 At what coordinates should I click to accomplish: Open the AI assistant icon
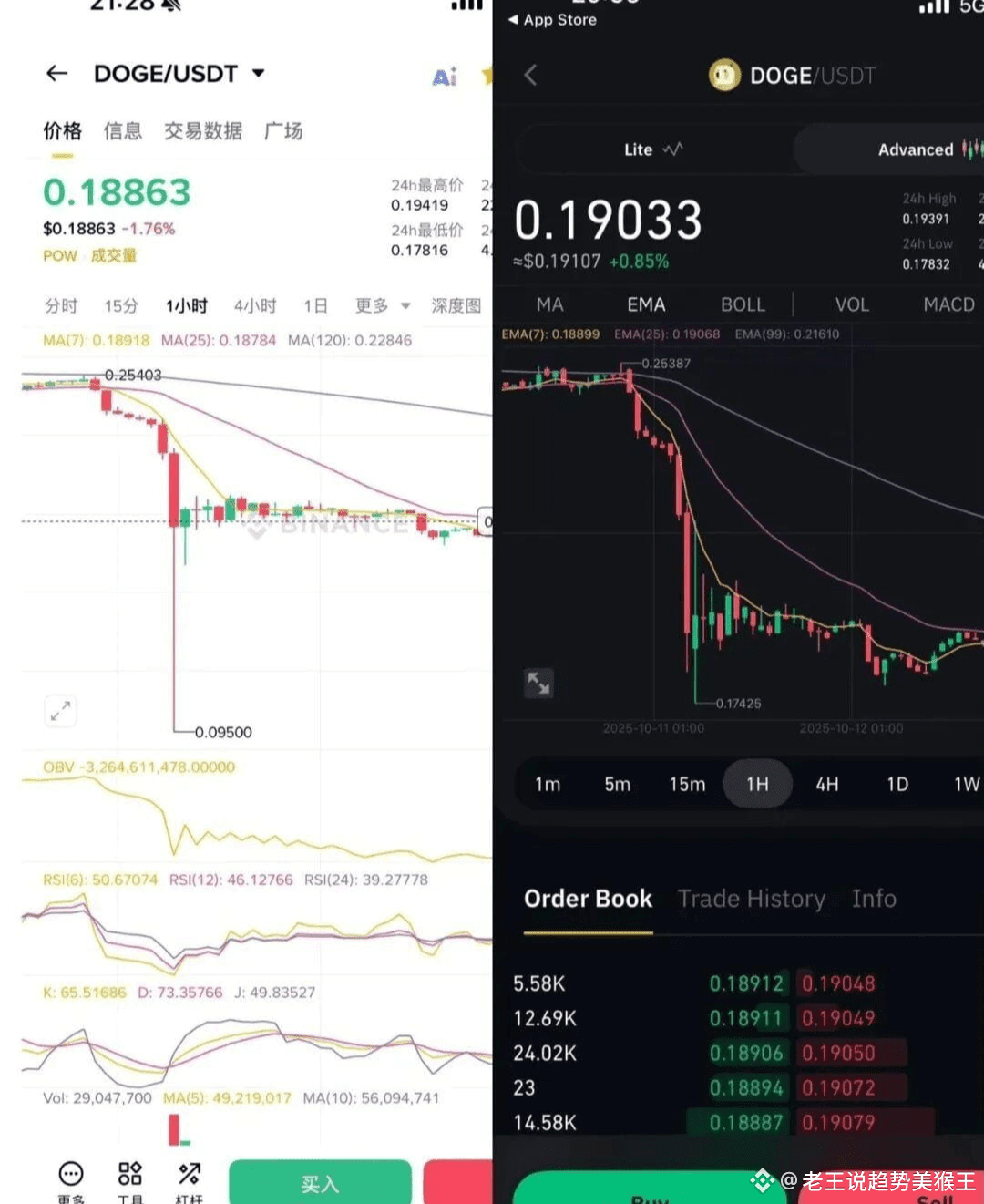coord(445,77)
